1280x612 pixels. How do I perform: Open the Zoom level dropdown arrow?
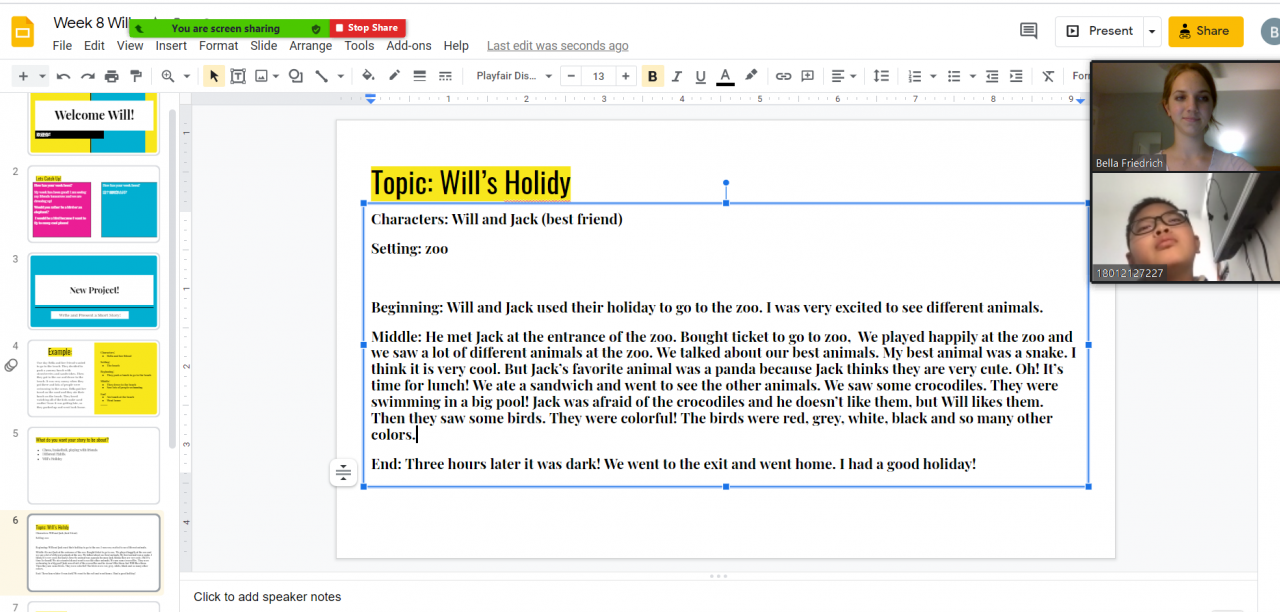(185, 76)
